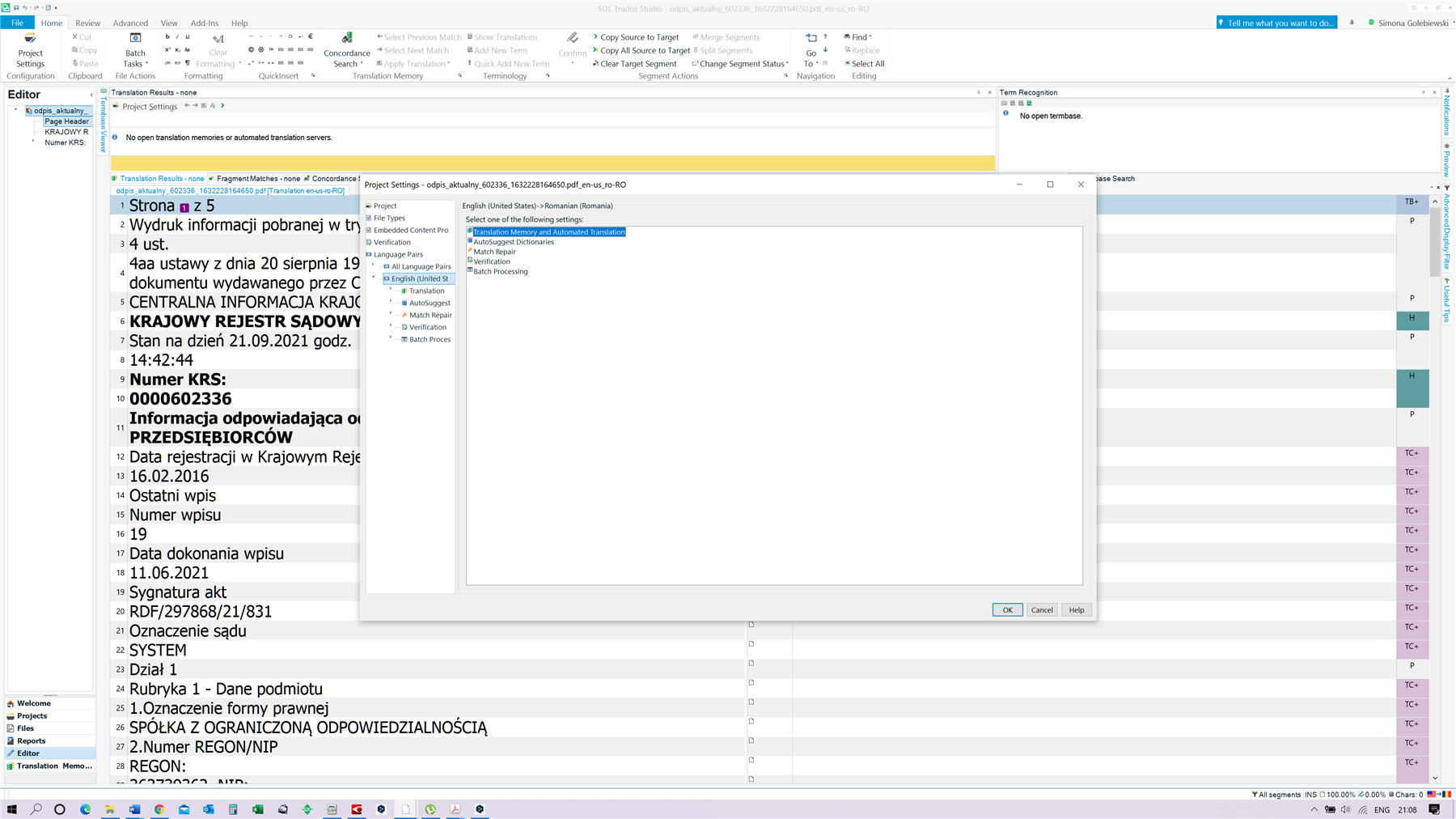Open the Help ribbon tab
Image resolution: width=1456 pixels, height=819 pixels.
239,23
